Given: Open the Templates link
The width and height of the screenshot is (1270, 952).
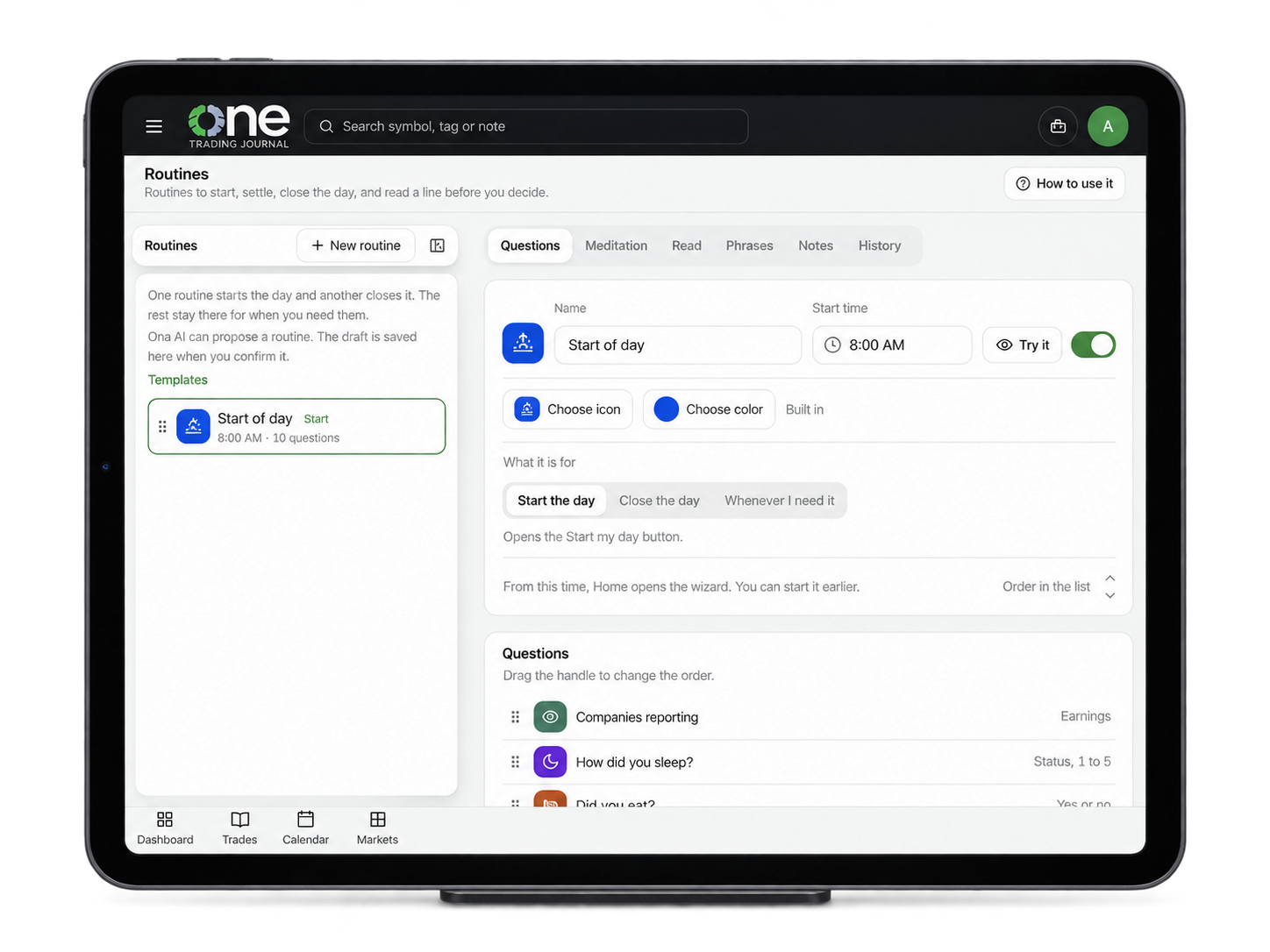Looking at the screenshot, I should [178, 380].
